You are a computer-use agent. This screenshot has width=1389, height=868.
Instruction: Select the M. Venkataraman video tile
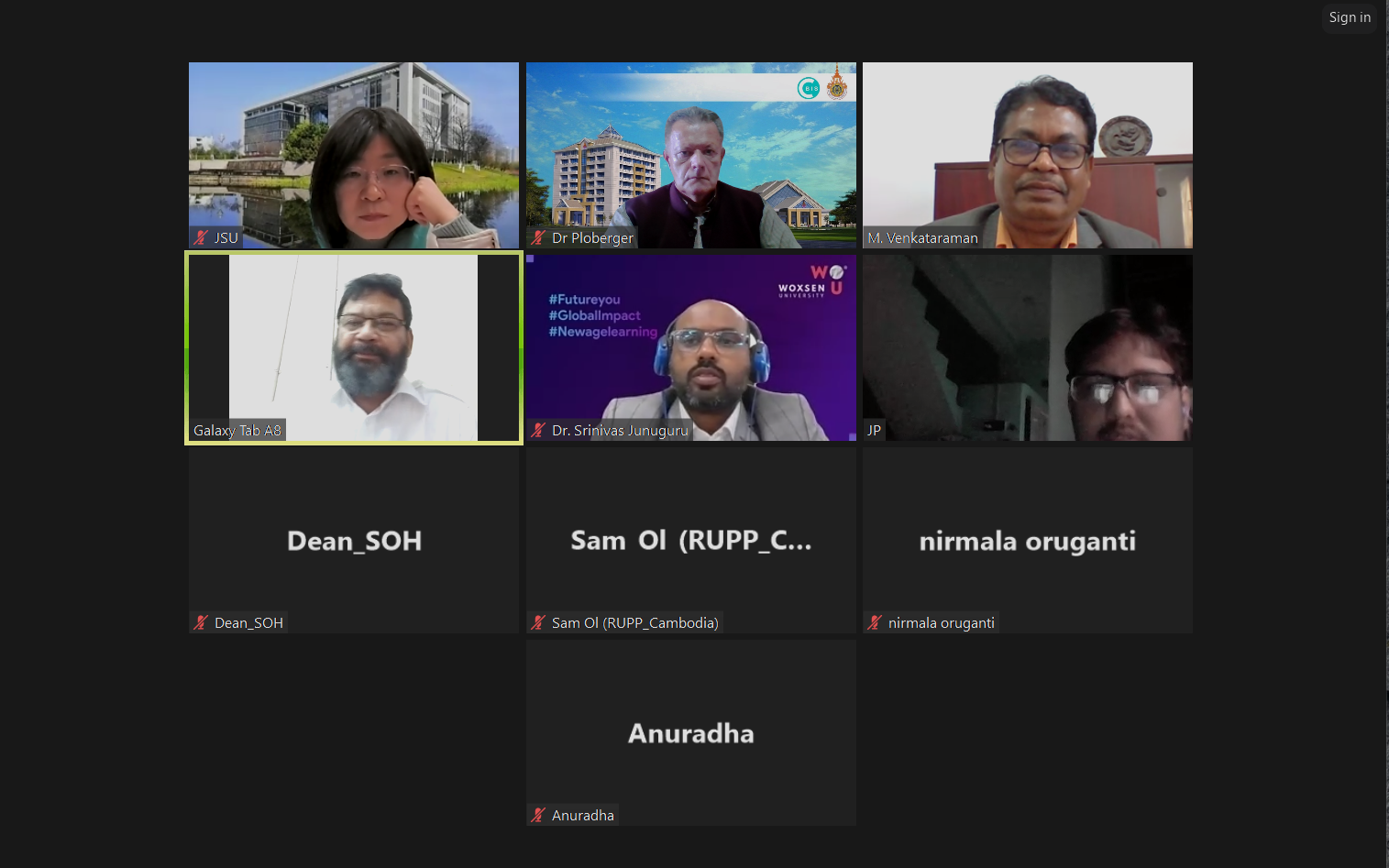(1028, 155)
